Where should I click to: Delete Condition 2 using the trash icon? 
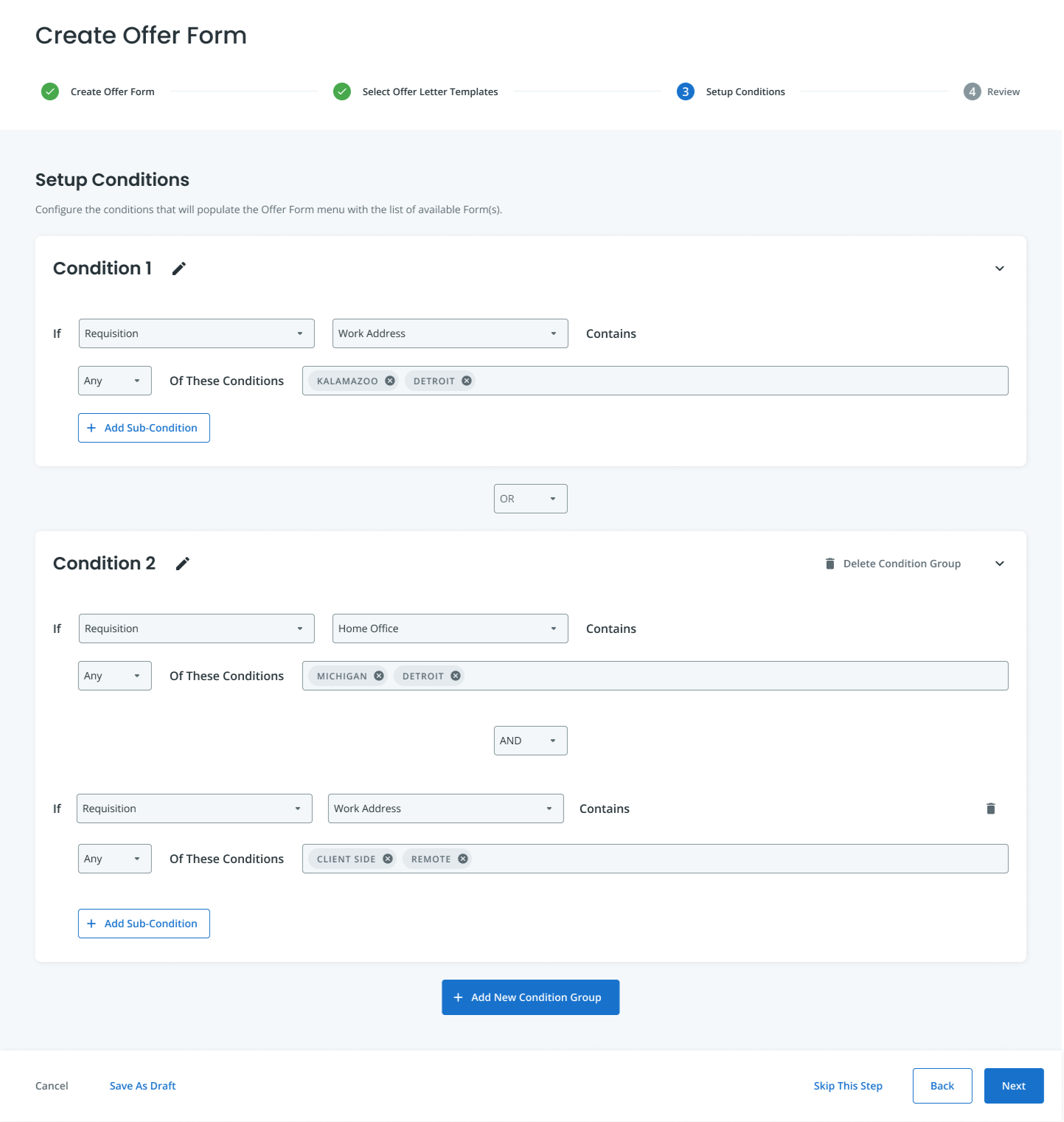tap(830, 563)
